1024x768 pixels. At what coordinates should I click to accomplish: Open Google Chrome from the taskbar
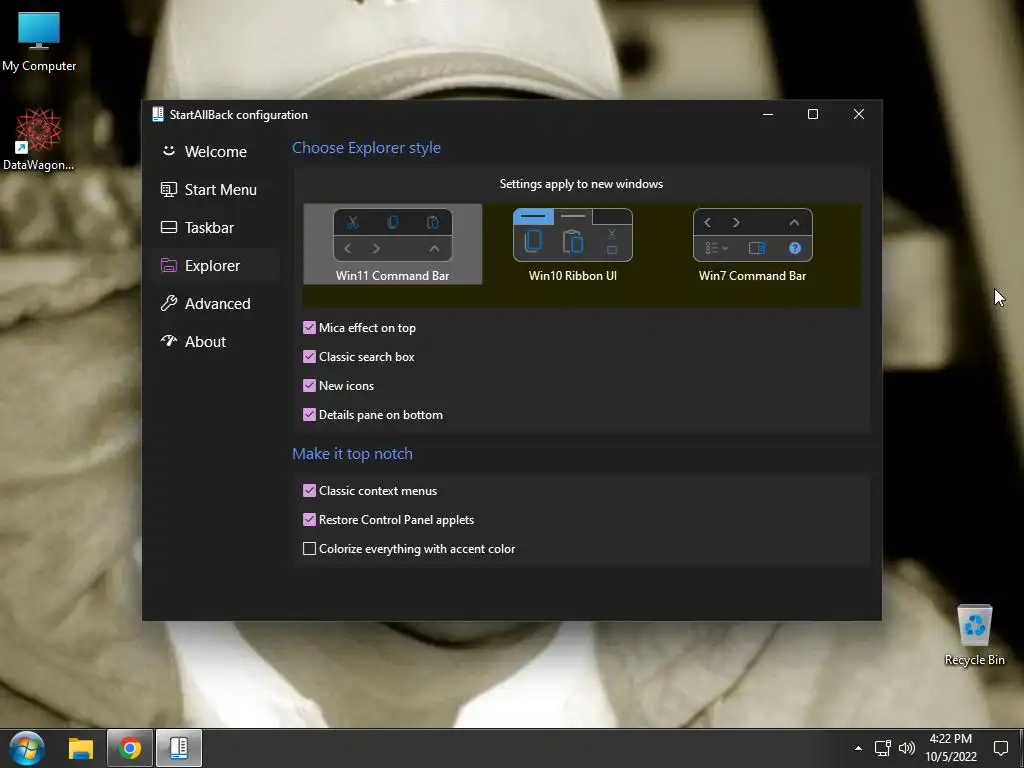pyautogui.click(x=130, y=748)
